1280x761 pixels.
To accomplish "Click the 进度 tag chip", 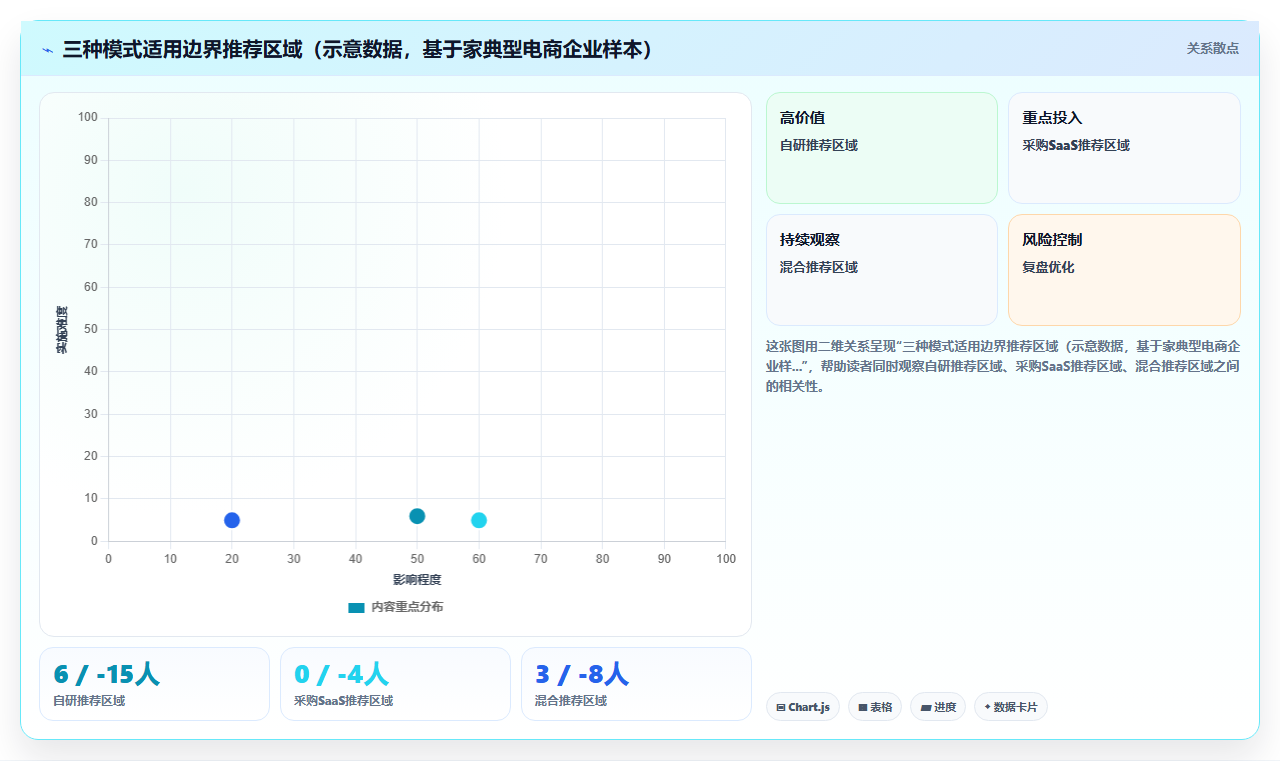I will point(938,707).
